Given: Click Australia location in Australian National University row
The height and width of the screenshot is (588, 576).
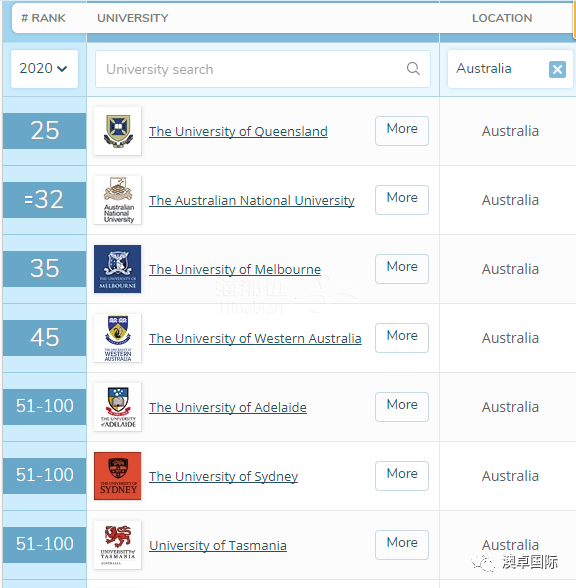Looking at the screenshot, I should 510,200.
